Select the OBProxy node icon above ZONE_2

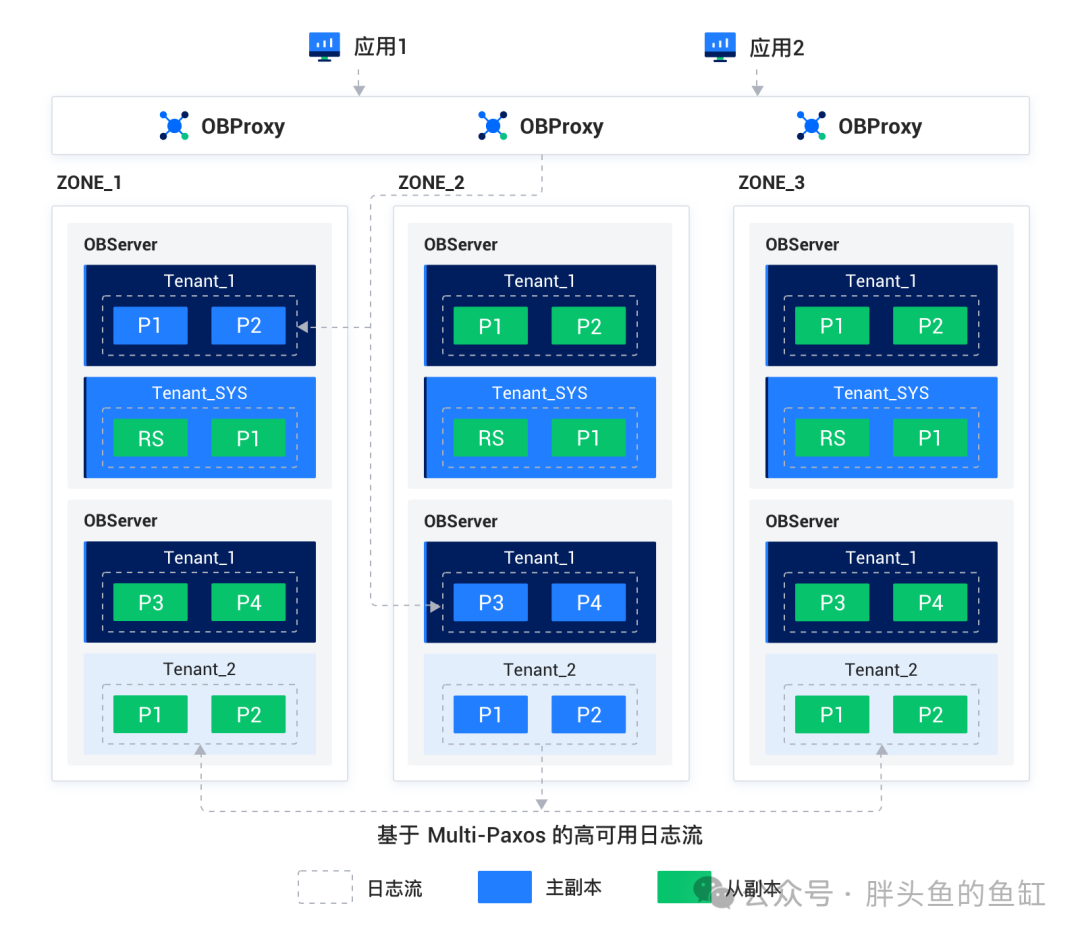492,126
